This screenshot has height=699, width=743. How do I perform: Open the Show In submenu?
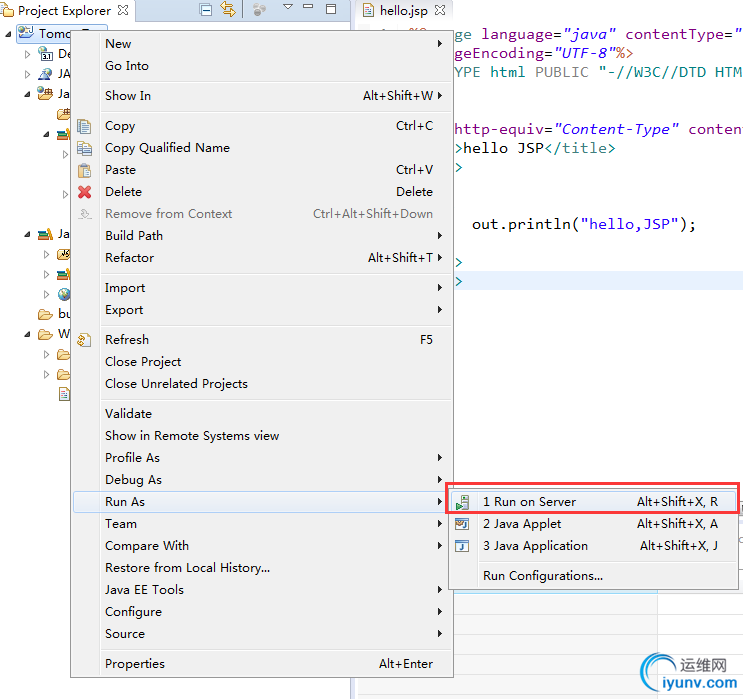(x=263, y=96)
